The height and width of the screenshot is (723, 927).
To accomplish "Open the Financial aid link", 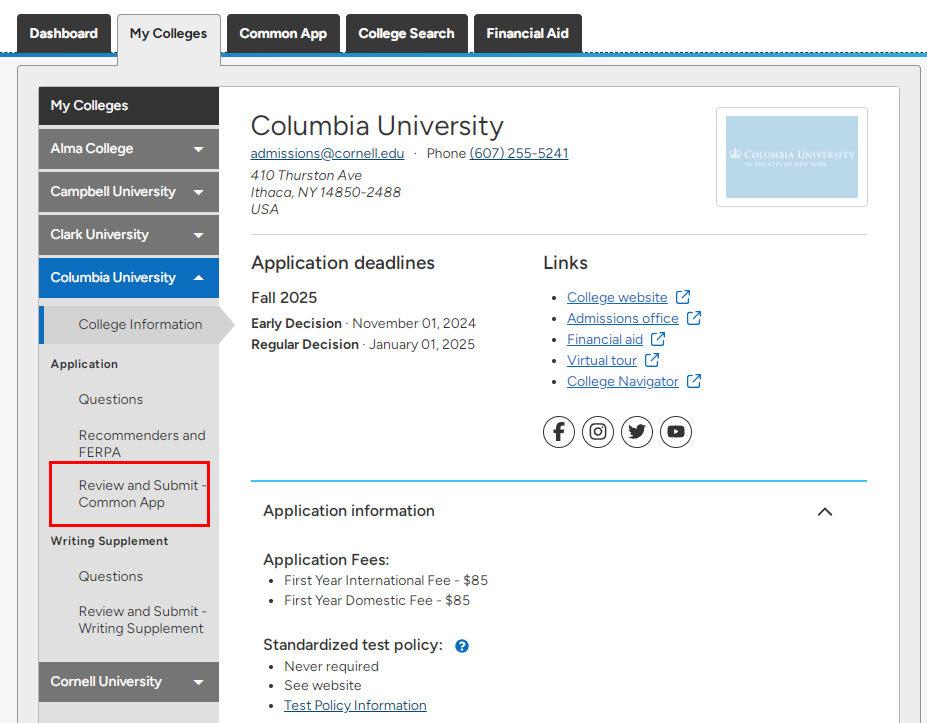I will (605, 339).
